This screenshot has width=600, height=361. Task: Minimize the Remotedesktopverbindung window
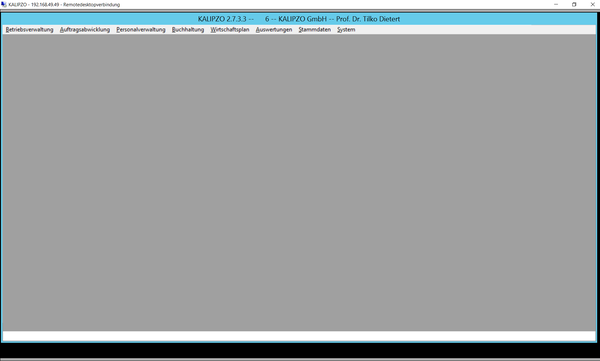pyautogui.click(x=556, y=5)
